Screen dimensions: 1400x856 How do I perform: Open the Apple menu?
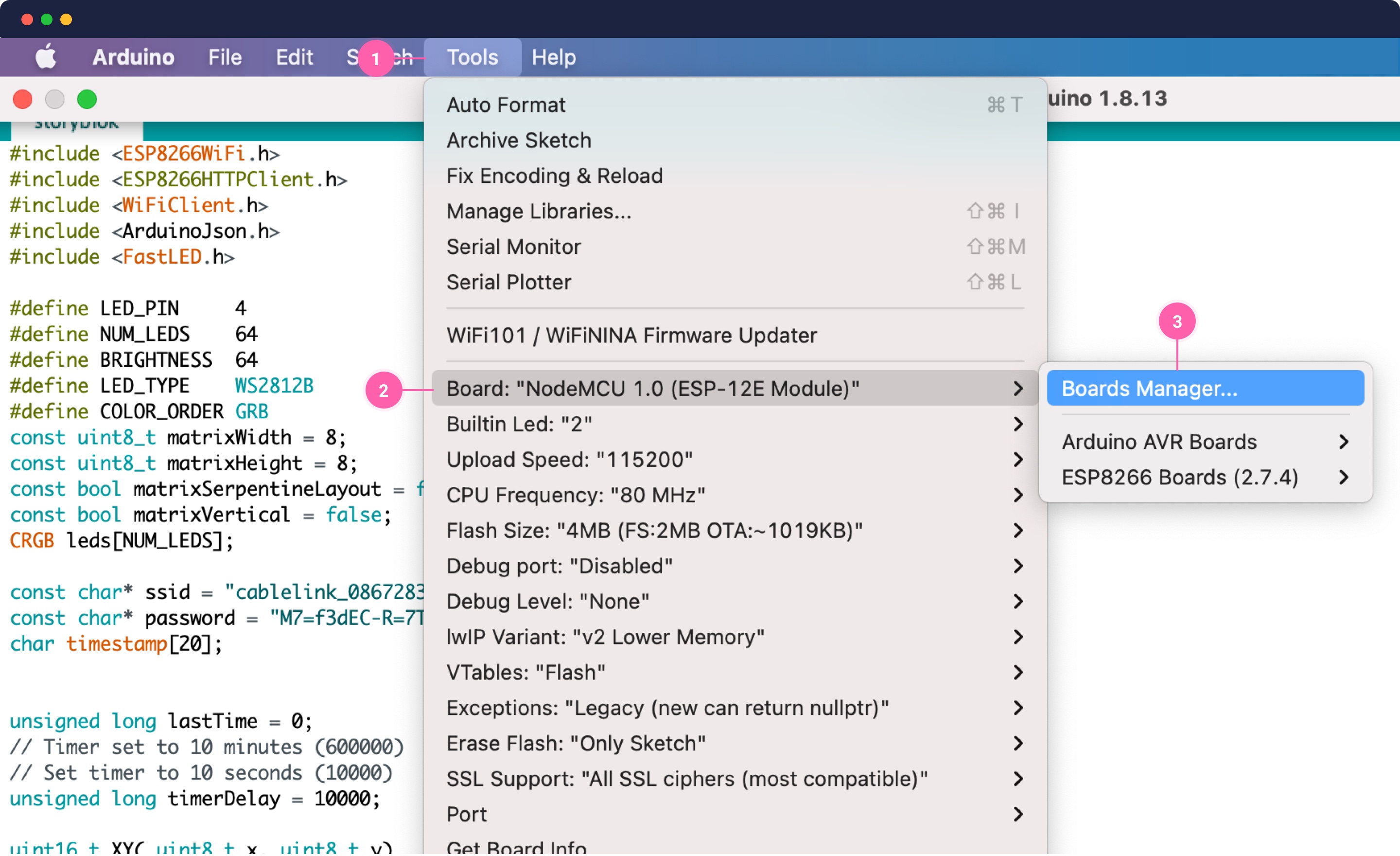pos(46,57)
